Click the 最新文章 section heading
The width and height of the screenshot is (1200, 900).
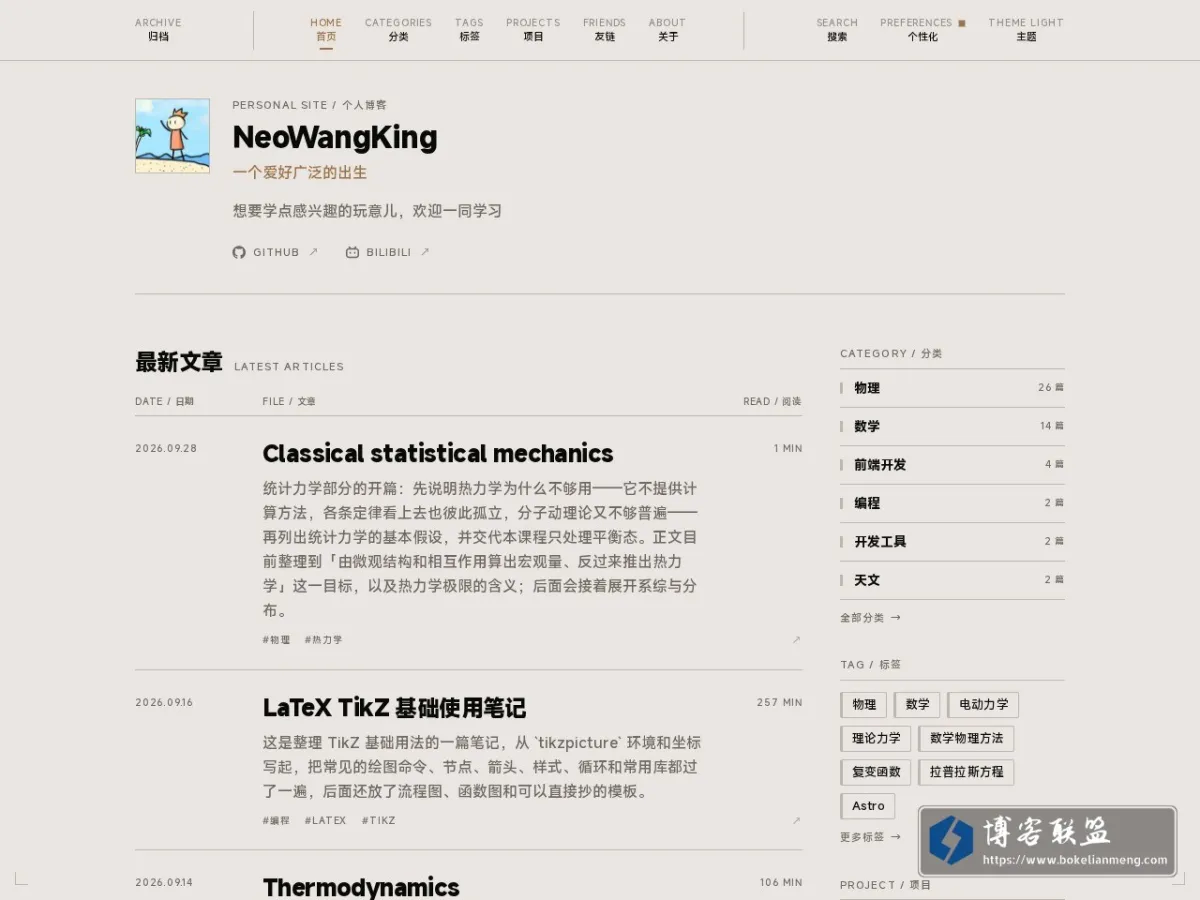coord(179,362)
